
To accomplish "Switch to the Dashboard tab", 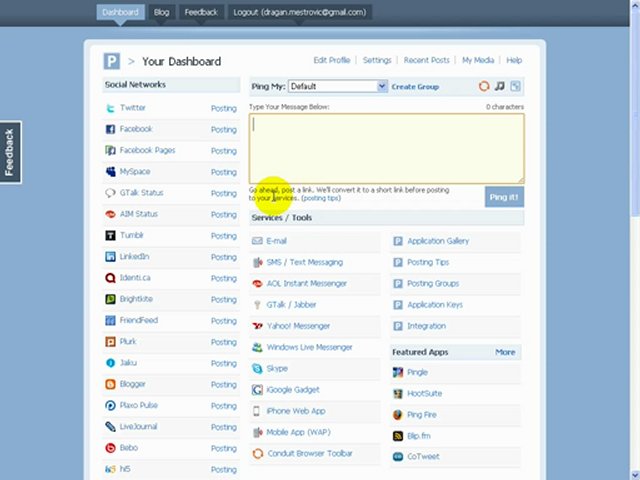I will coord(120,12).
